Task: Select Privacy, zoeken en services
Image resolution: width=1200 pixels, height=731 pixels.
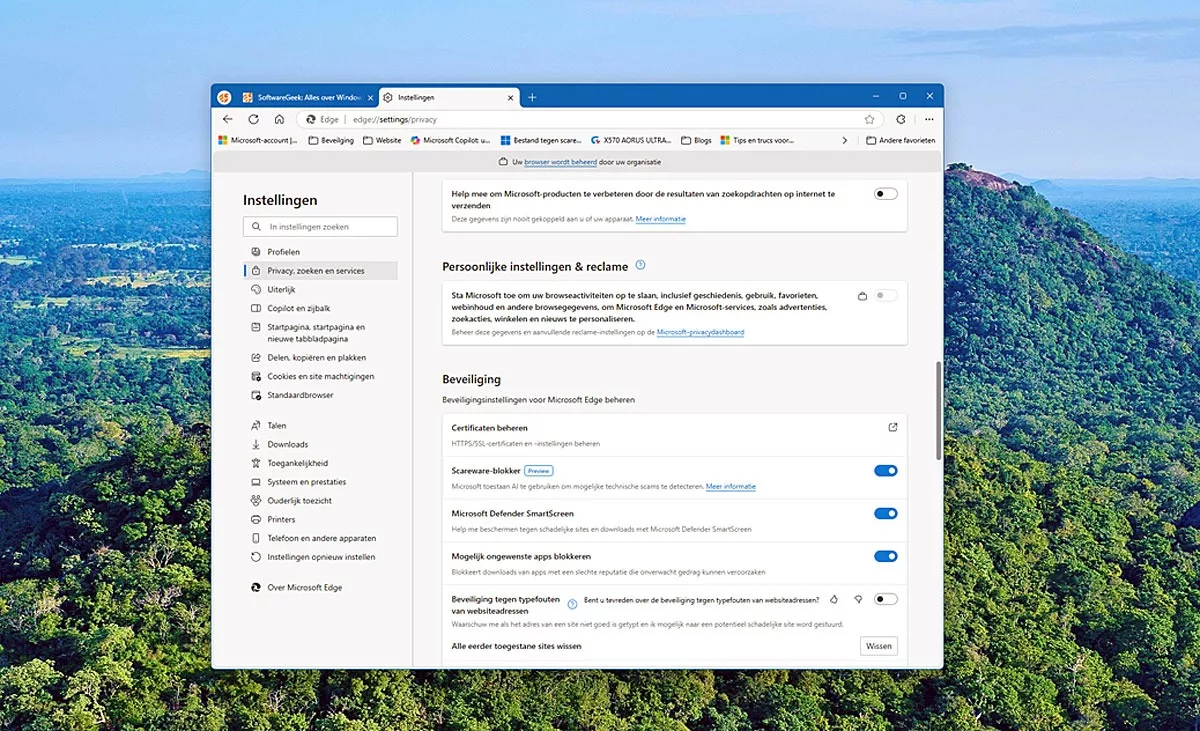Action: [320, 271]
